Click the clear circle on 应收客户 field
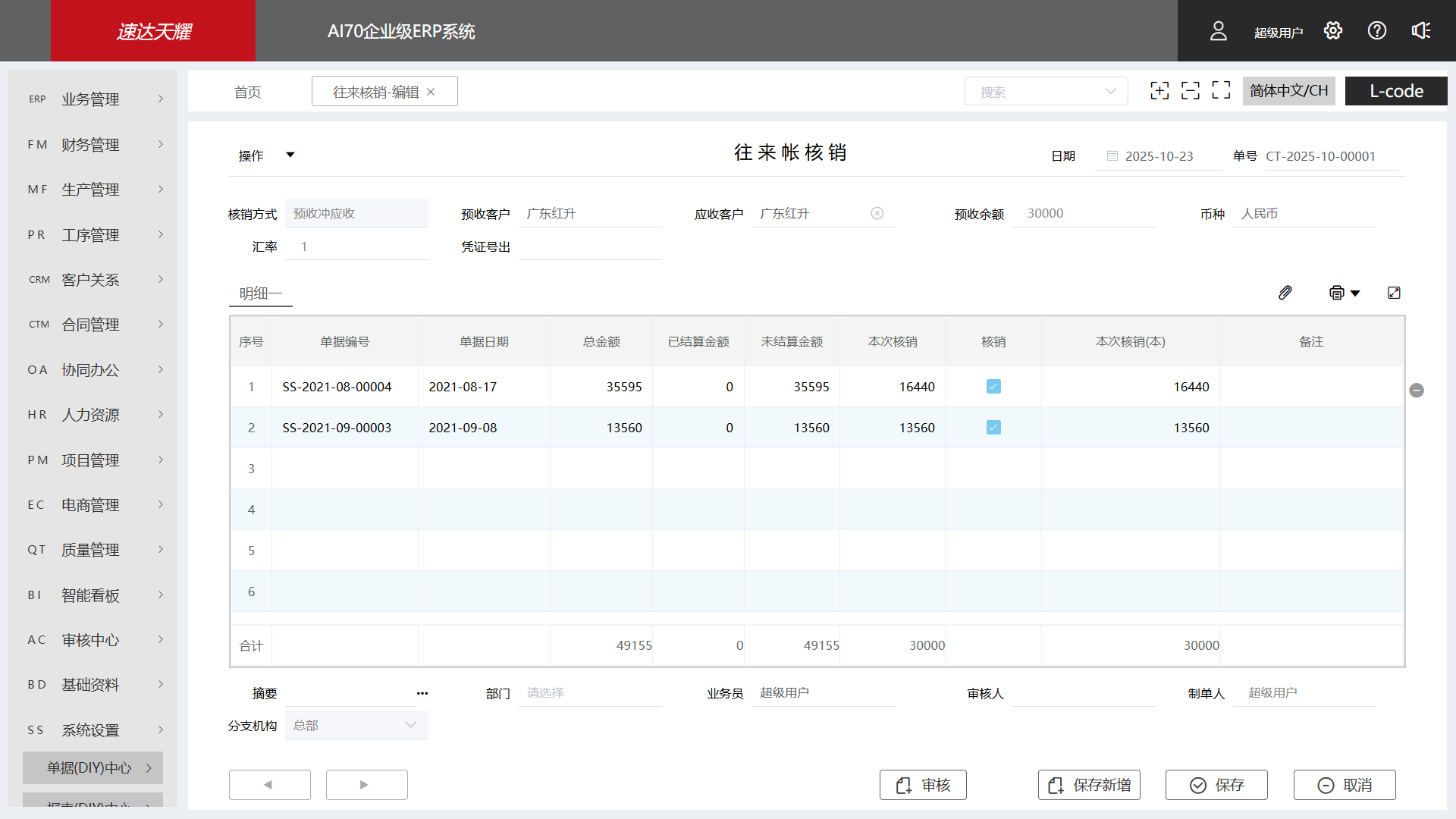Viewport: 1456px width, 819px height. tap(877, 213)
